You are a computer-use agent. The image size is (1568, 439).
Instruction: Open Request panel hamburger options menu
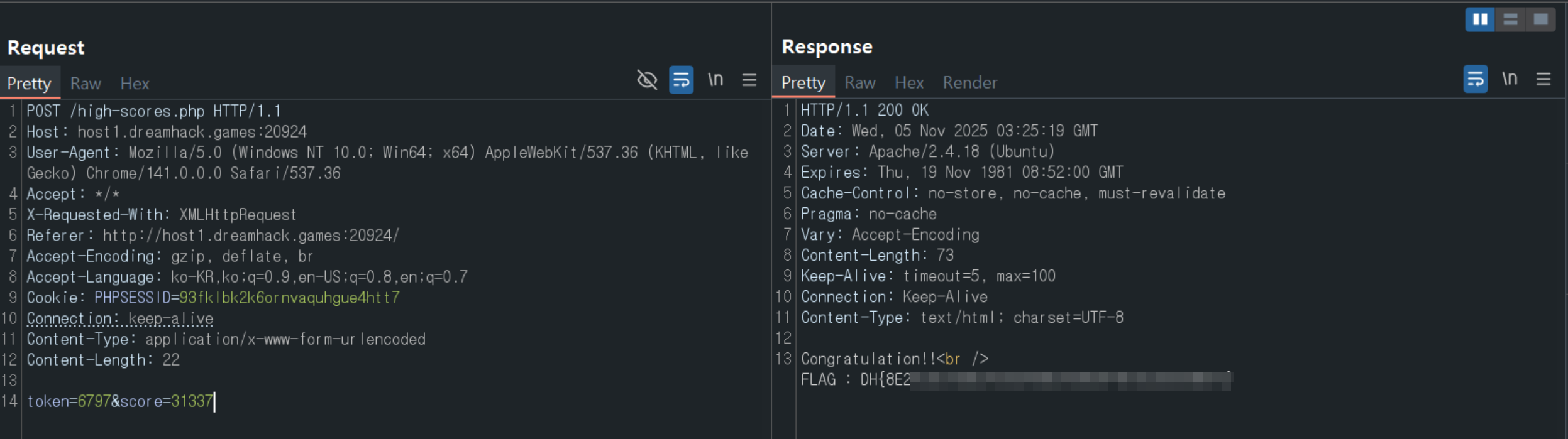pyautogui.click(x=749, y=80)
